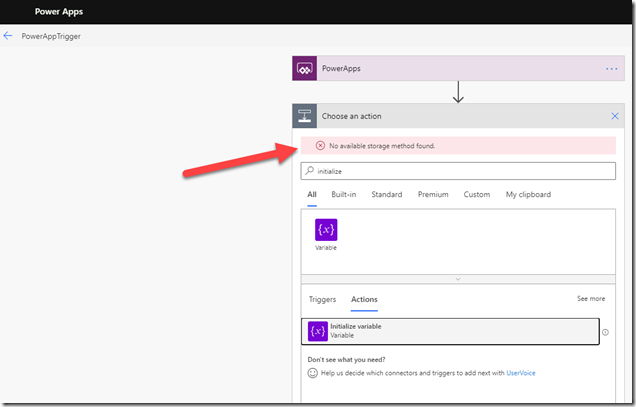Choose the Initialize variable action
The width and height of the screenshot is (636, 407).
(450, 332)
